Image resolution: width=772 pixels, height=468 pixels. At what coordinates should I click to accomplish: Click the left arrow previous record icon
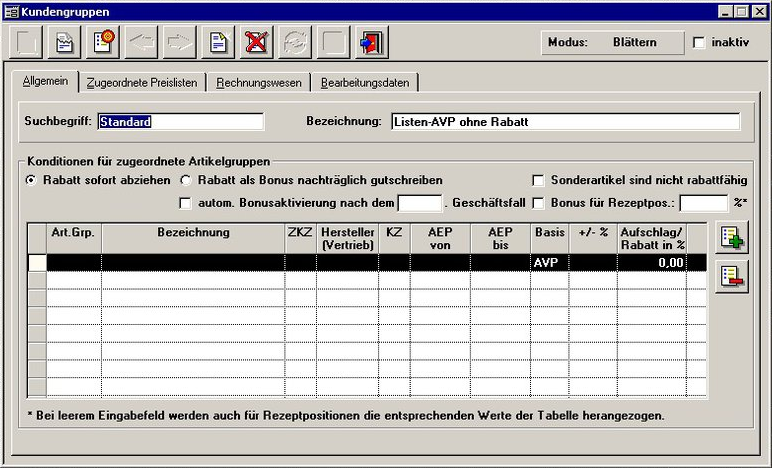(x=141, y=43)
